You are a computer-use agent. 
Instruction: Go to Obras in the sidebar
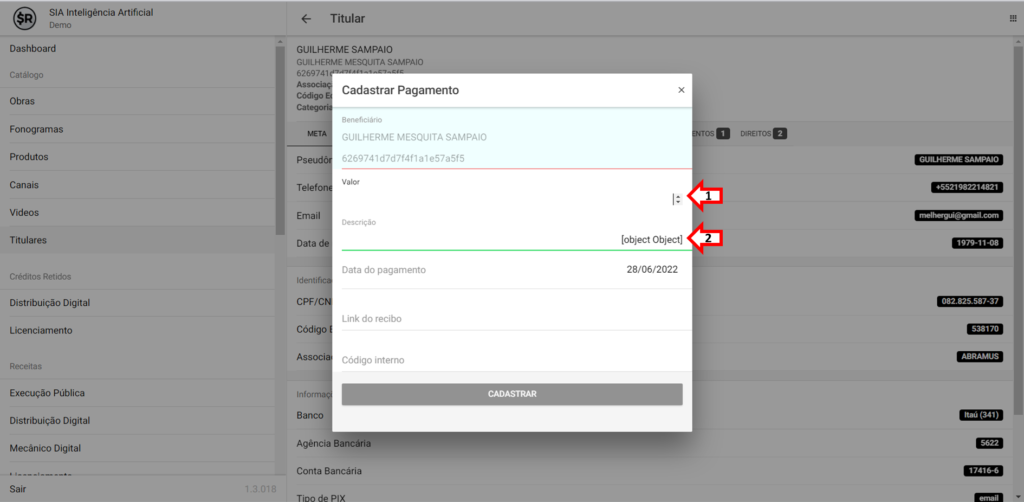coord(23,102)
